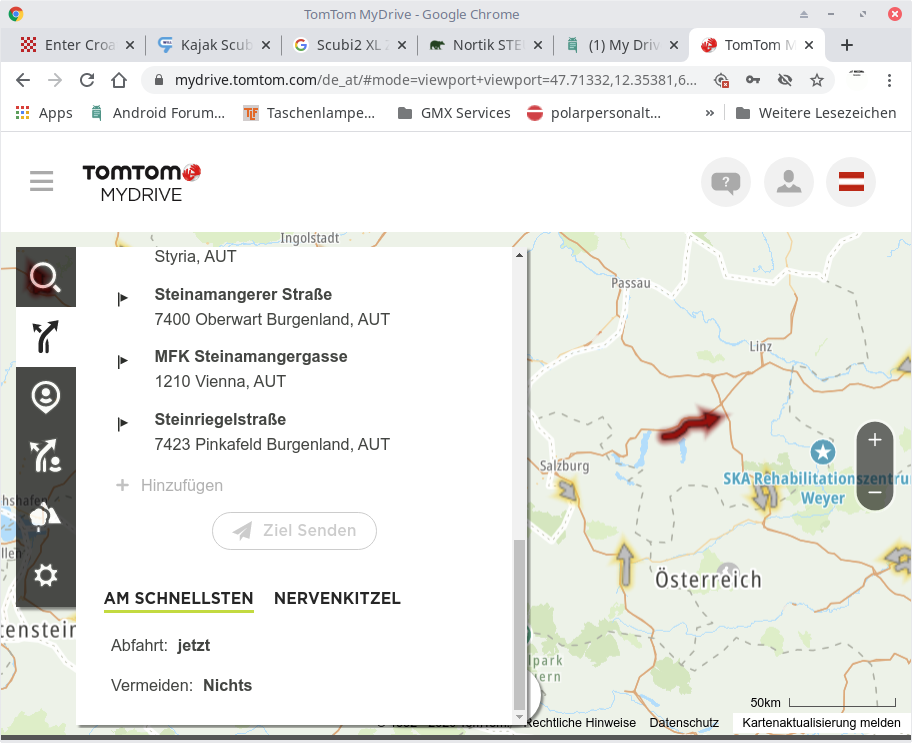This screenshot has width=912, height=743.
Task: Click traffic arrow marker near Salzburg
Action: 568,490
